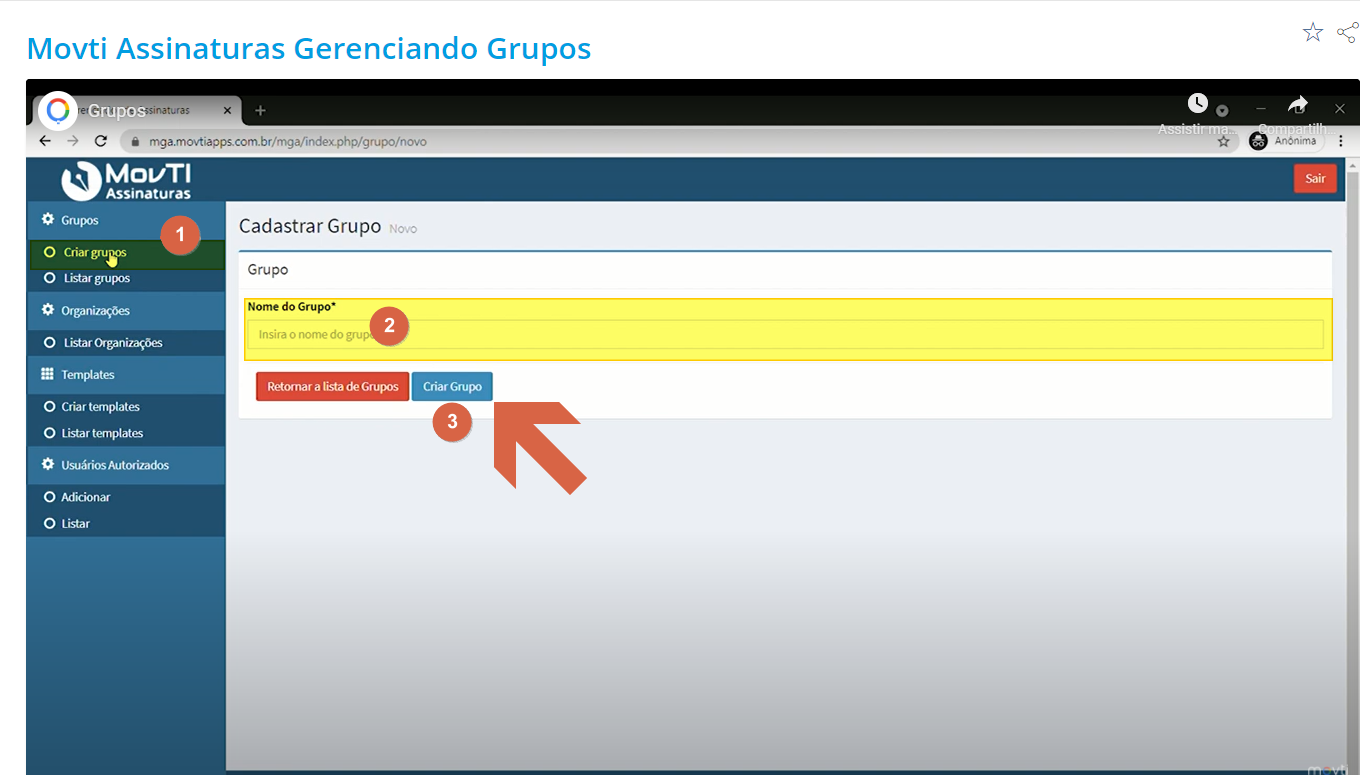1360x775 pixels.
Task: Select Listar grupos in the sidebar
Action: pos(126,278)
